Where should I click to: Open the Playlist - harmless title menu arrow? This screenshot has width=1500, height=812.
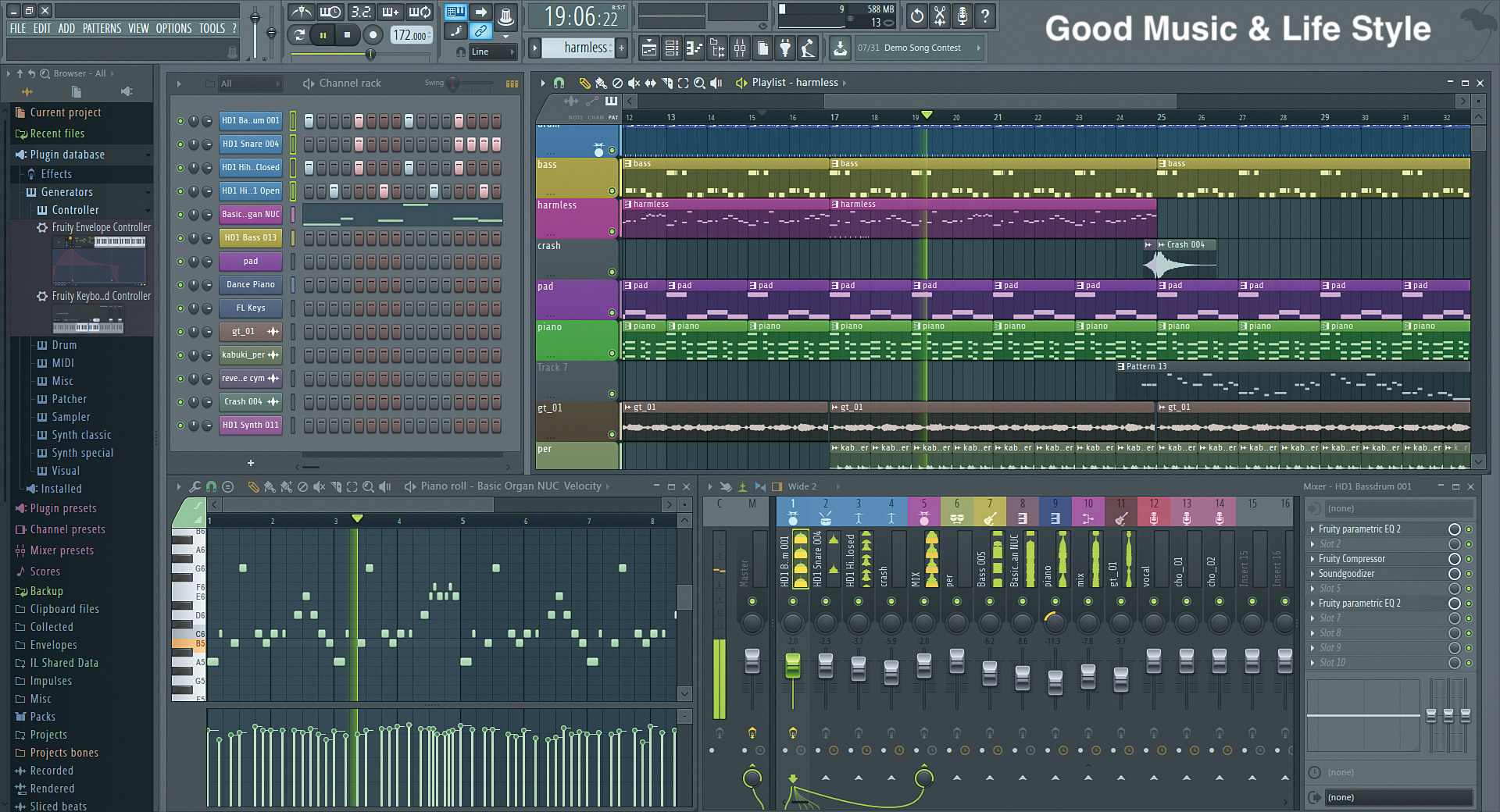point(845,83)
